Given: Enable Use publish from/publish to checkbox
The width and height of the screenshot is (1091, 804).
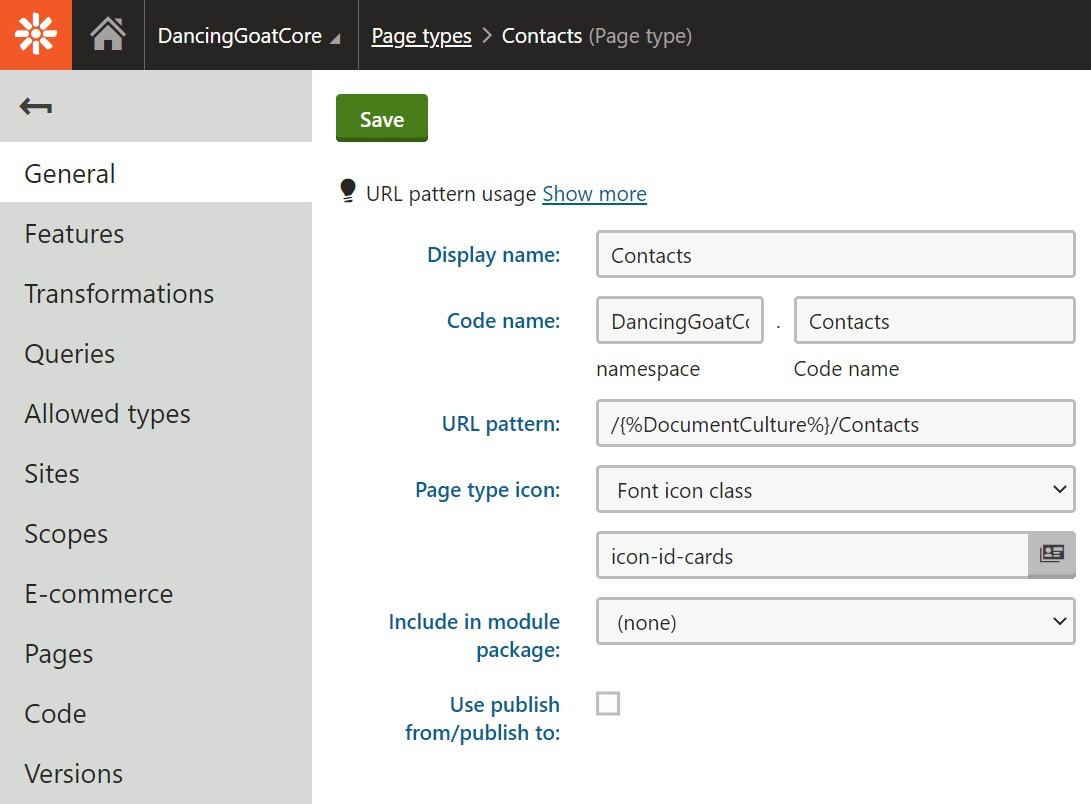Looking at the screenshot, I should [608, 703].
